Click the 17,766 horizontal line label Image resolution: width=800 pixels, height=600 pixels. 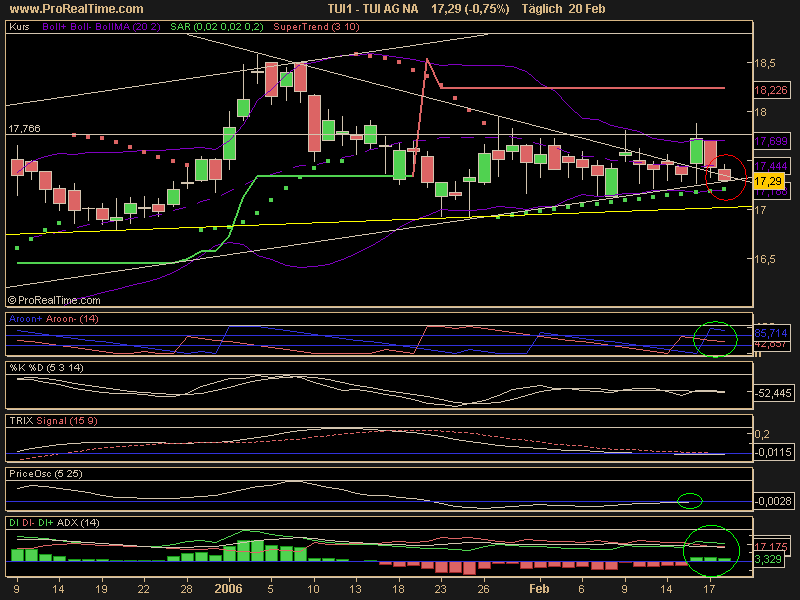24,129
